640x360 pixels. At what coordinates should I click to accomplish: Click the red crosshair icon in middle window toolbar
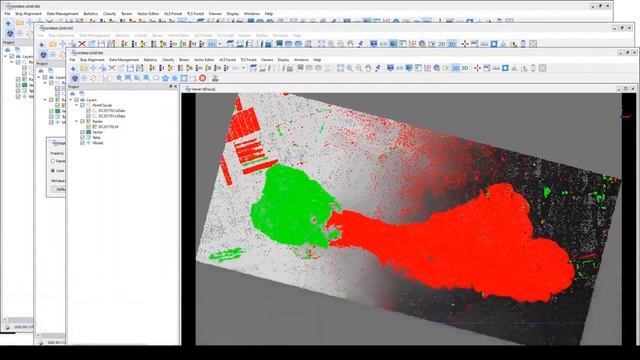point(464,44)
